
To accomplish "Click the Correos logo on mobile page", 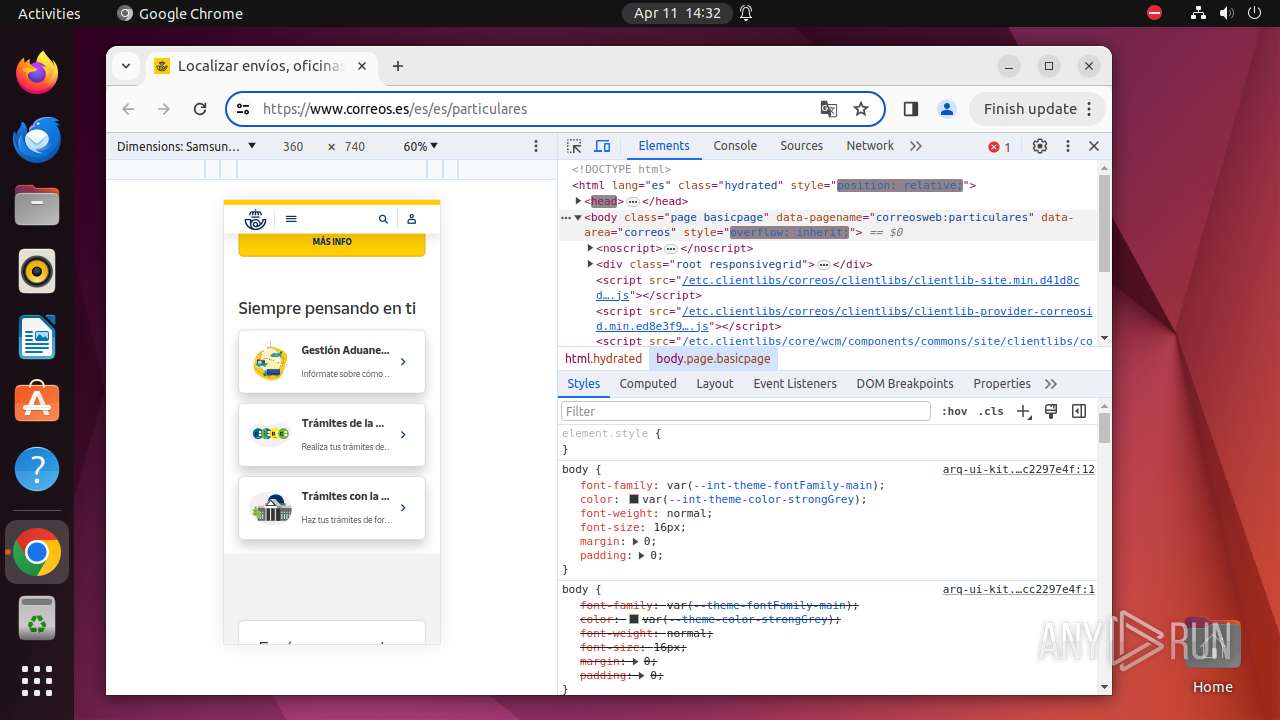I will coord(256,219).
